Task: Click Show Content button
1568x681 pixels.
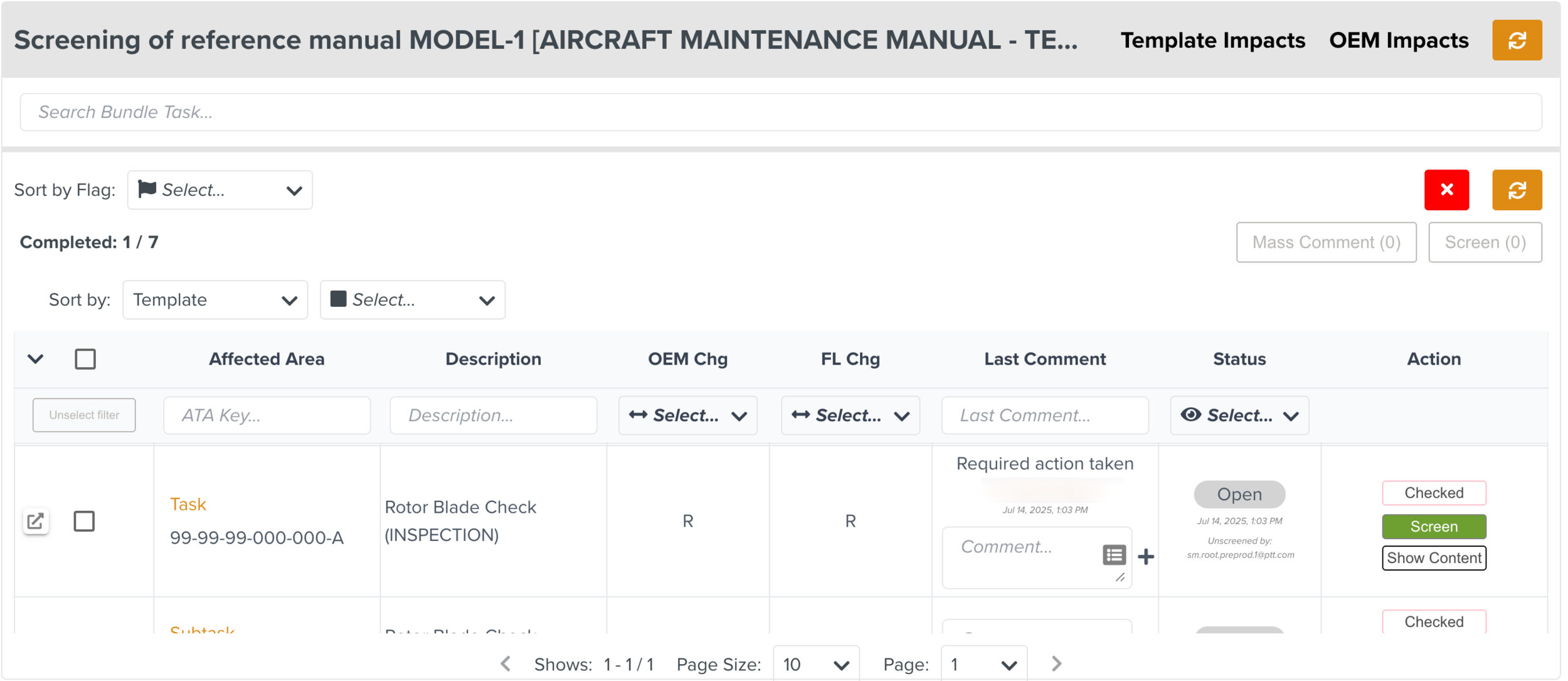Action: (x=1433, y=557)
